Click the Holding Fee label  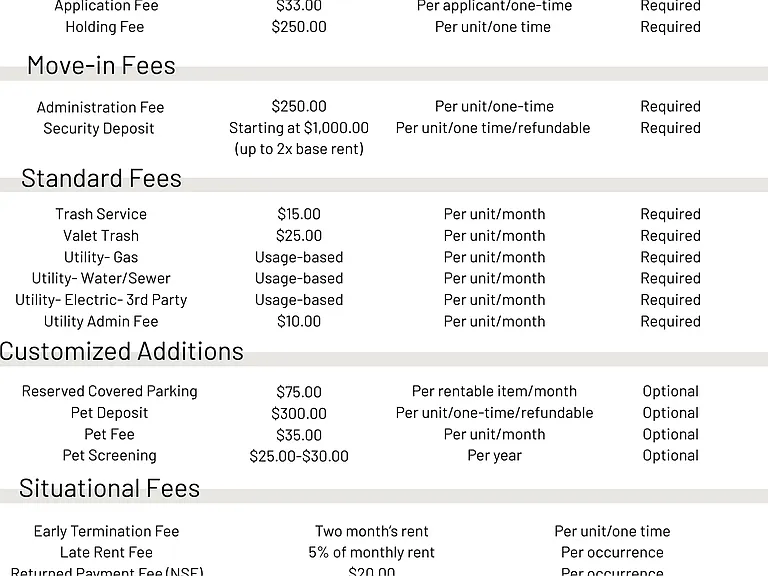point(105,27)
